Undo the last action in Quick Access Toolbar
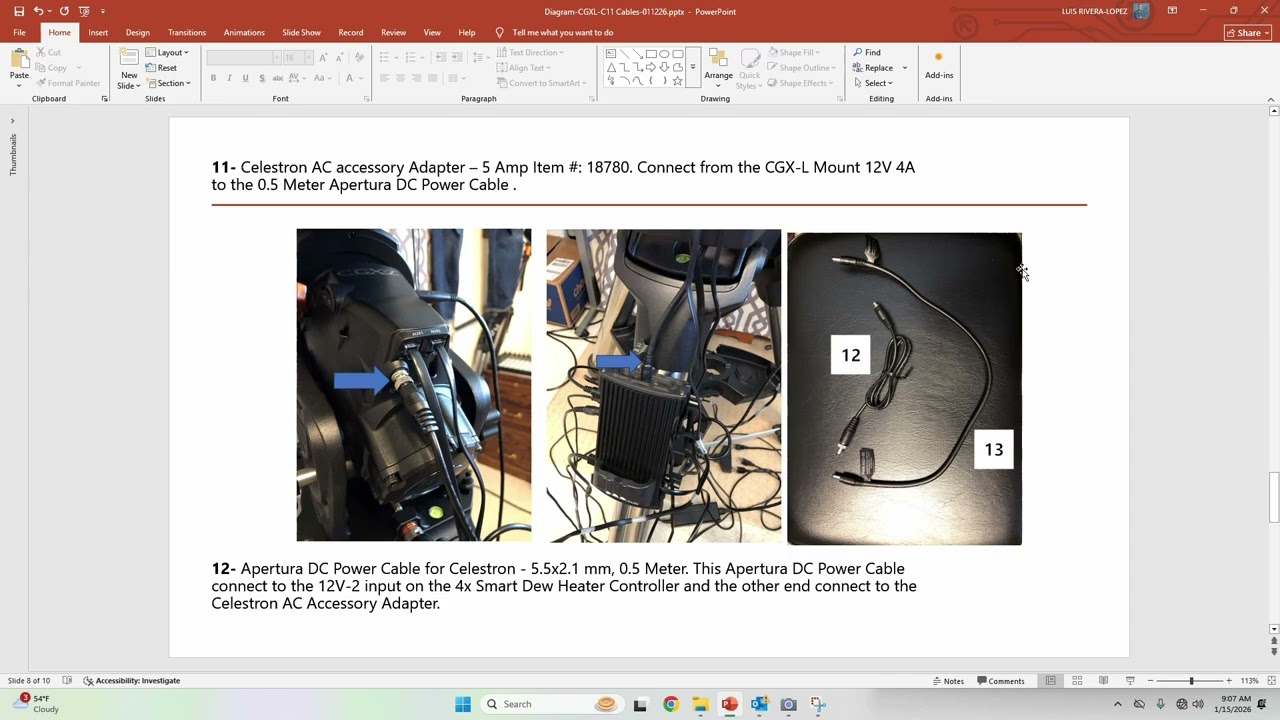This screenshot has width=1280, height=720. tap(38, 11)
